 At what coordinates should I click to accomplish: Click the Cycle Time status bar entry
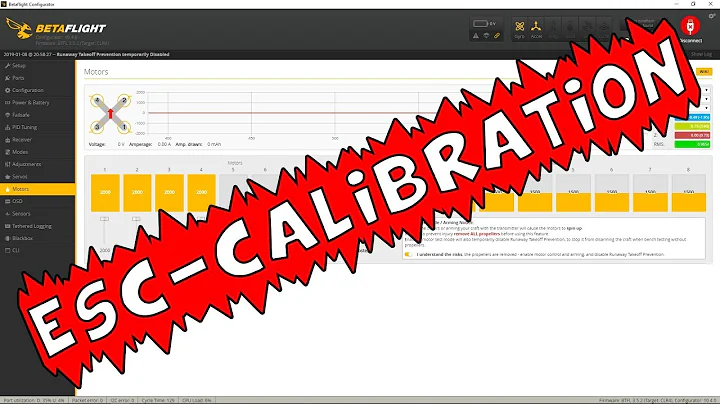(x=158, y=400)
